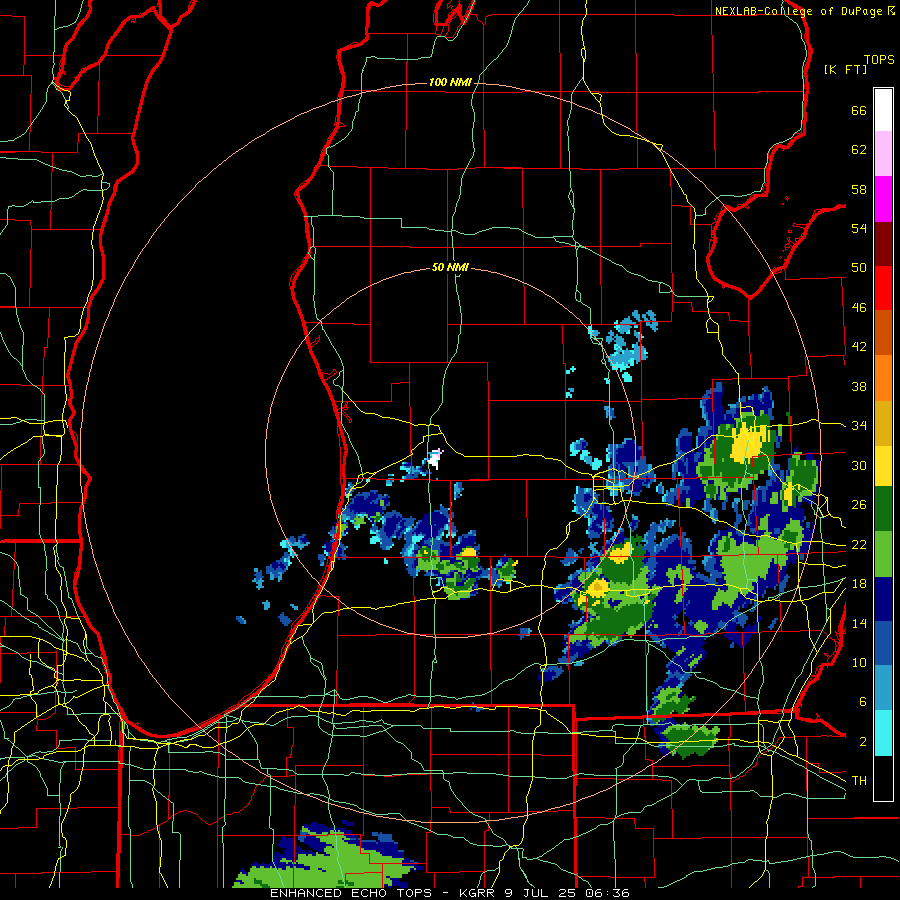This screenshot has width=900, height=900.
Task: Click the gold swatch near 34
Action: [883, 423]
